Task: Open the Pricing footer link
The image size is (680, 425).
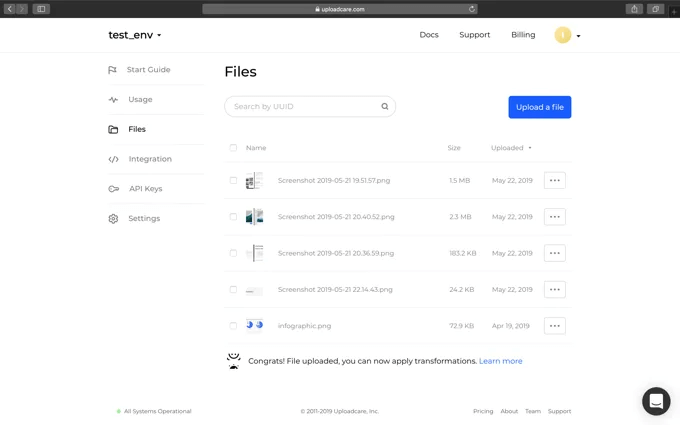Action: click(483, 411)
